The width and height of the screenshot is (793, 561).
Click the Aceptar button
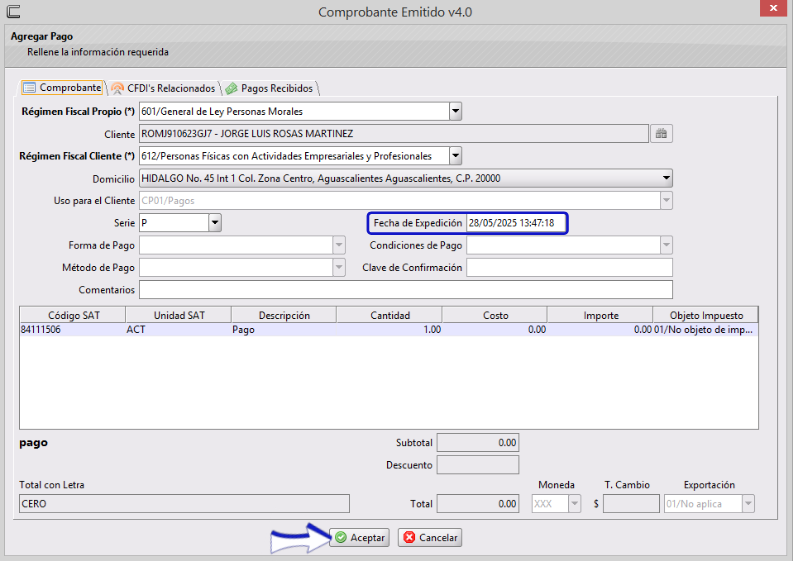tap(360, 537)
